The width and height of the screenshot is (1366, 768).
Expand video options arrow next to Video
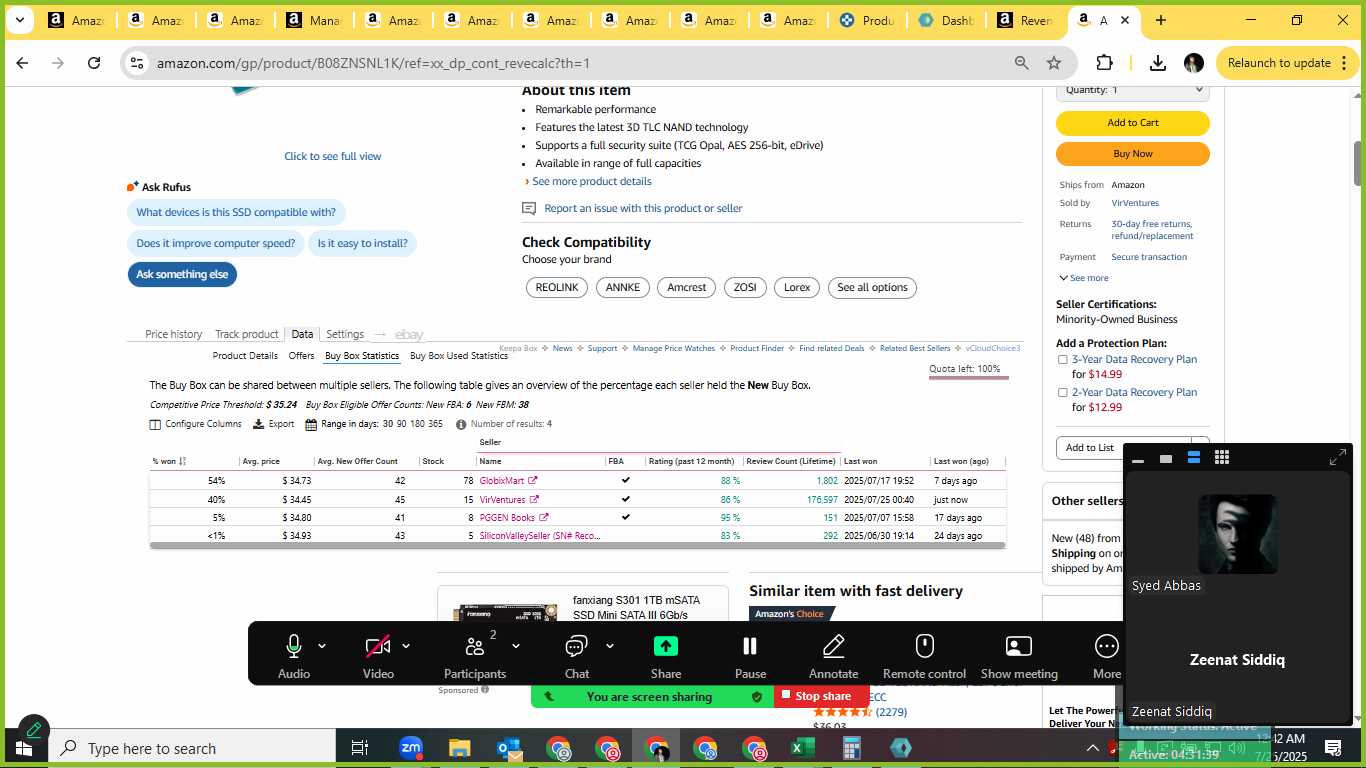[x=406, y=646]
